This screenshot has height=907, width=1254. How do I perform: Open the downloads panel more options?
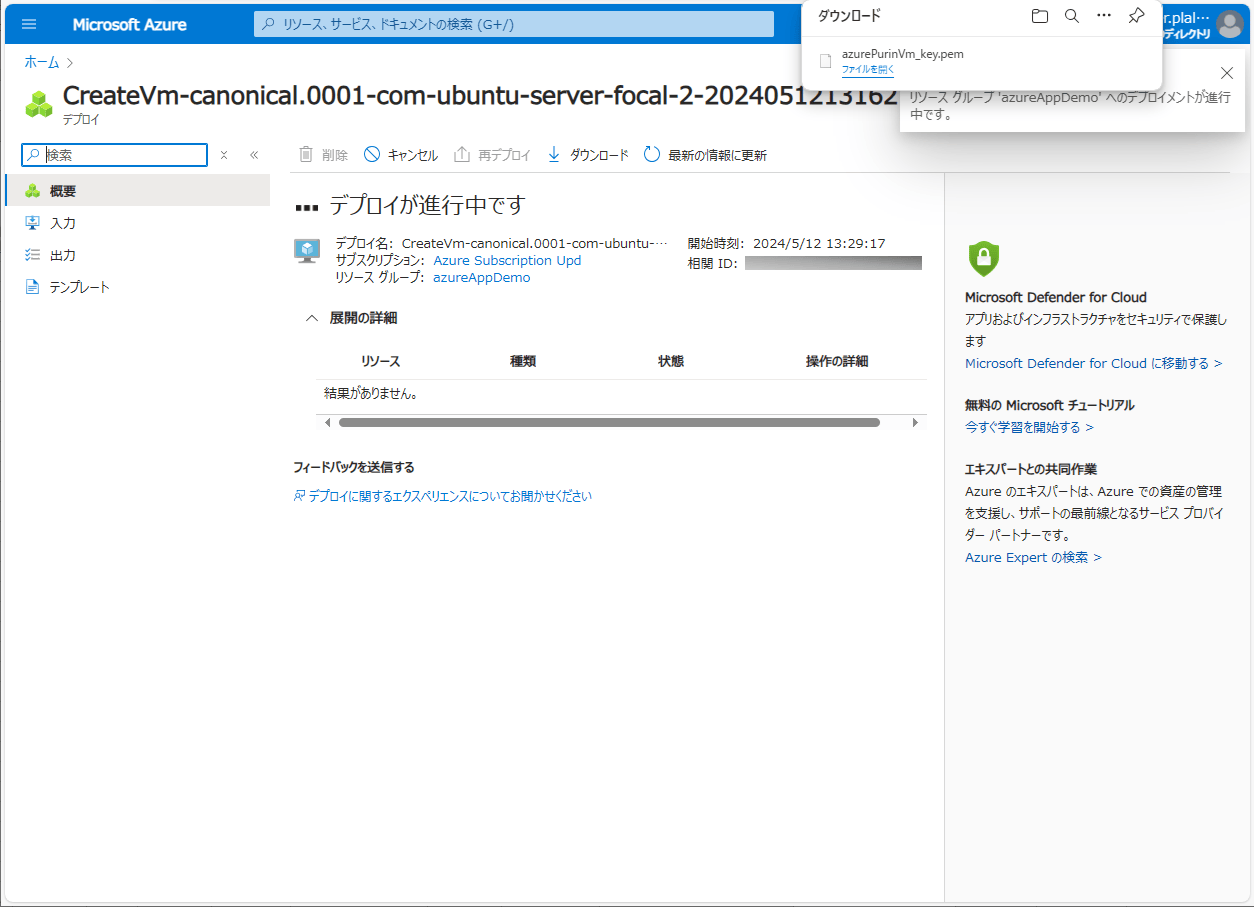pos(1104,16)
